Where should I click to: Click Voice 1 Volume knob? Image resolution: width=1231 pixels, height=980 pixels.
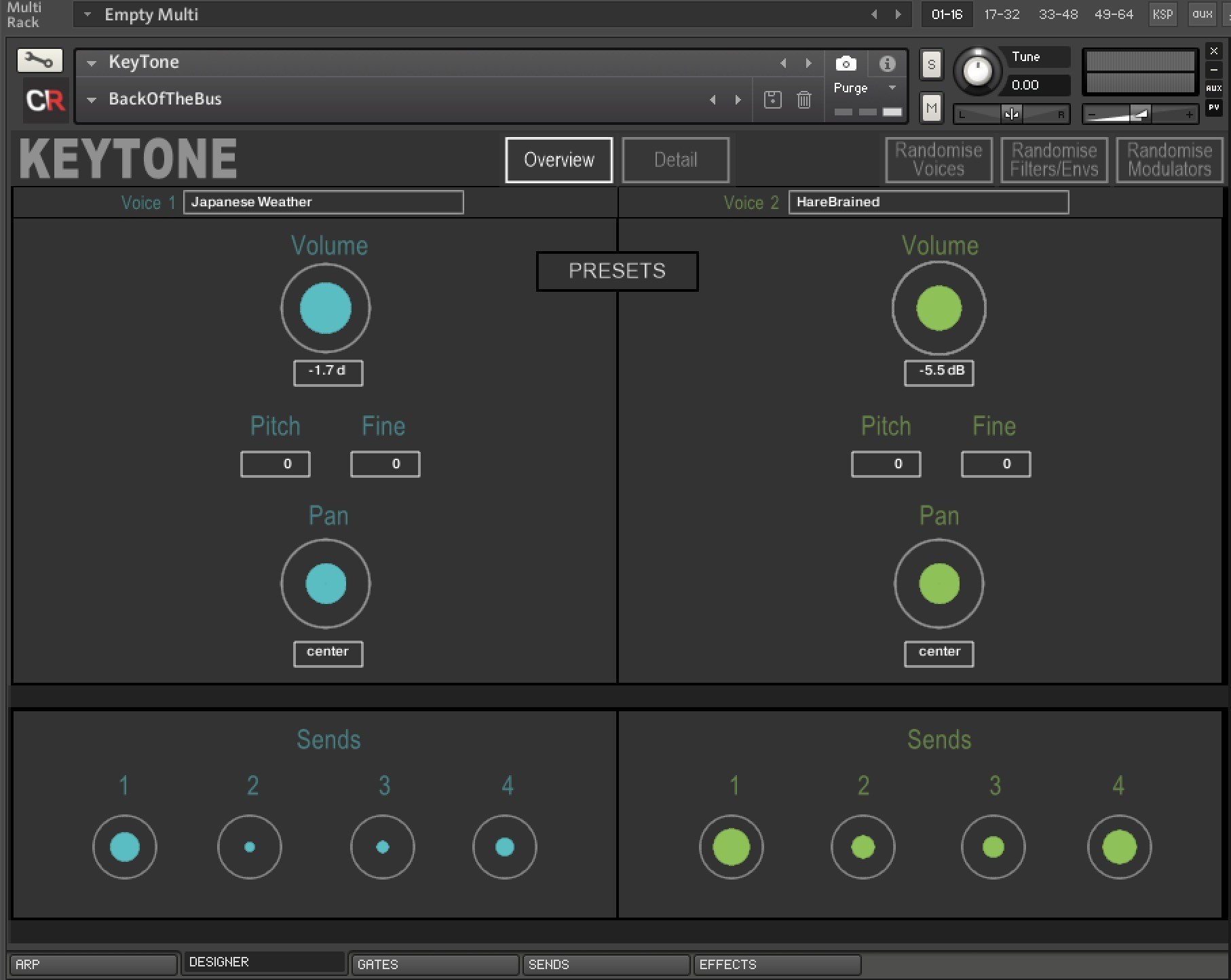pos(326,308)
